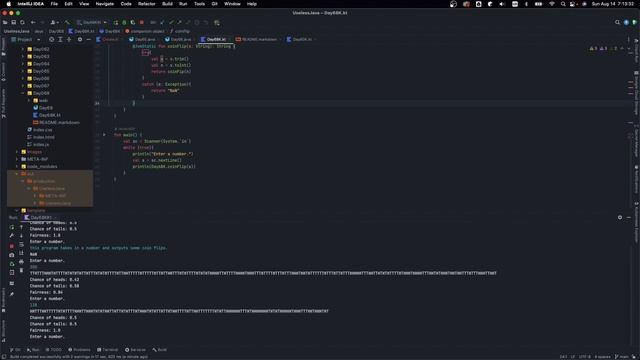
Task: Open the Services tool window
Action: click(x=135, y=350)
